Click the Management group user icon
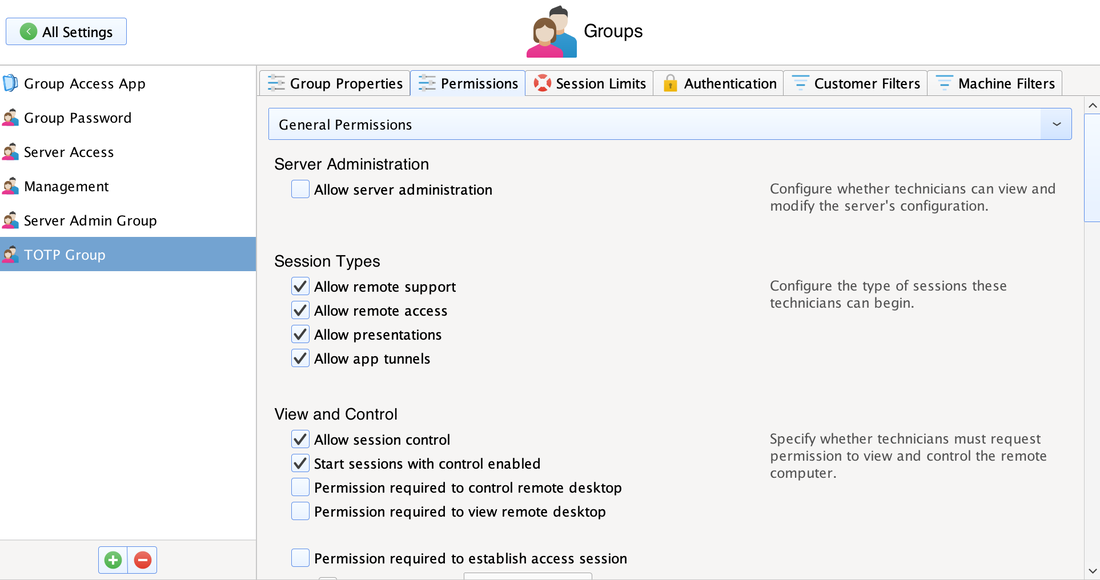The height and width of the screenshot is (580, 1100). click(10, 187)
